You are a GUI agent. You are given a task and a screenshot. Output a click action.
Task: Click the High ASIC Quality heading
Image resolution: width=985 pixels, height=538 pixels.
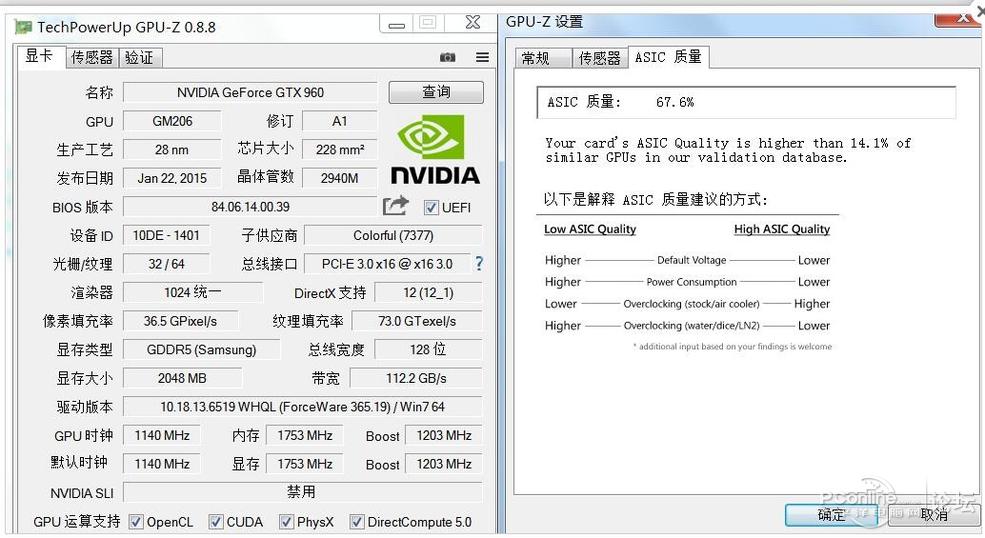(x=782, y=229)
